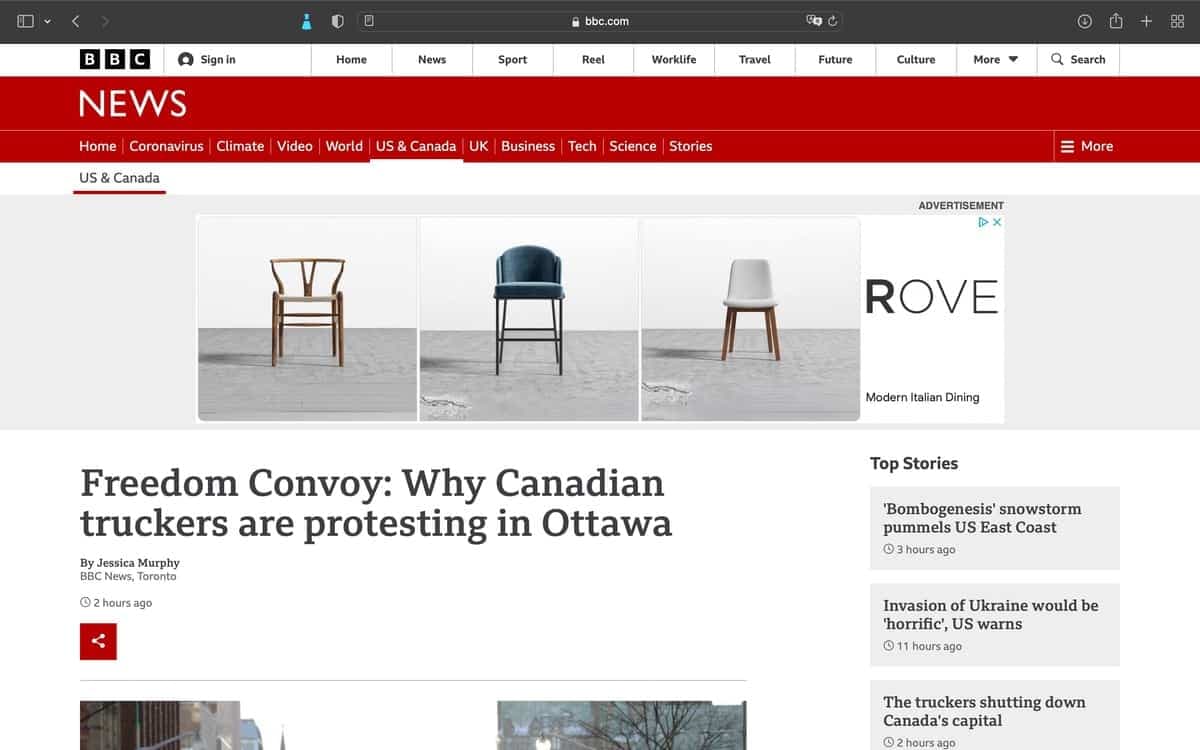Open the BBC Search button
This screenshot has height=750, width=1200.
point(1078,60)
